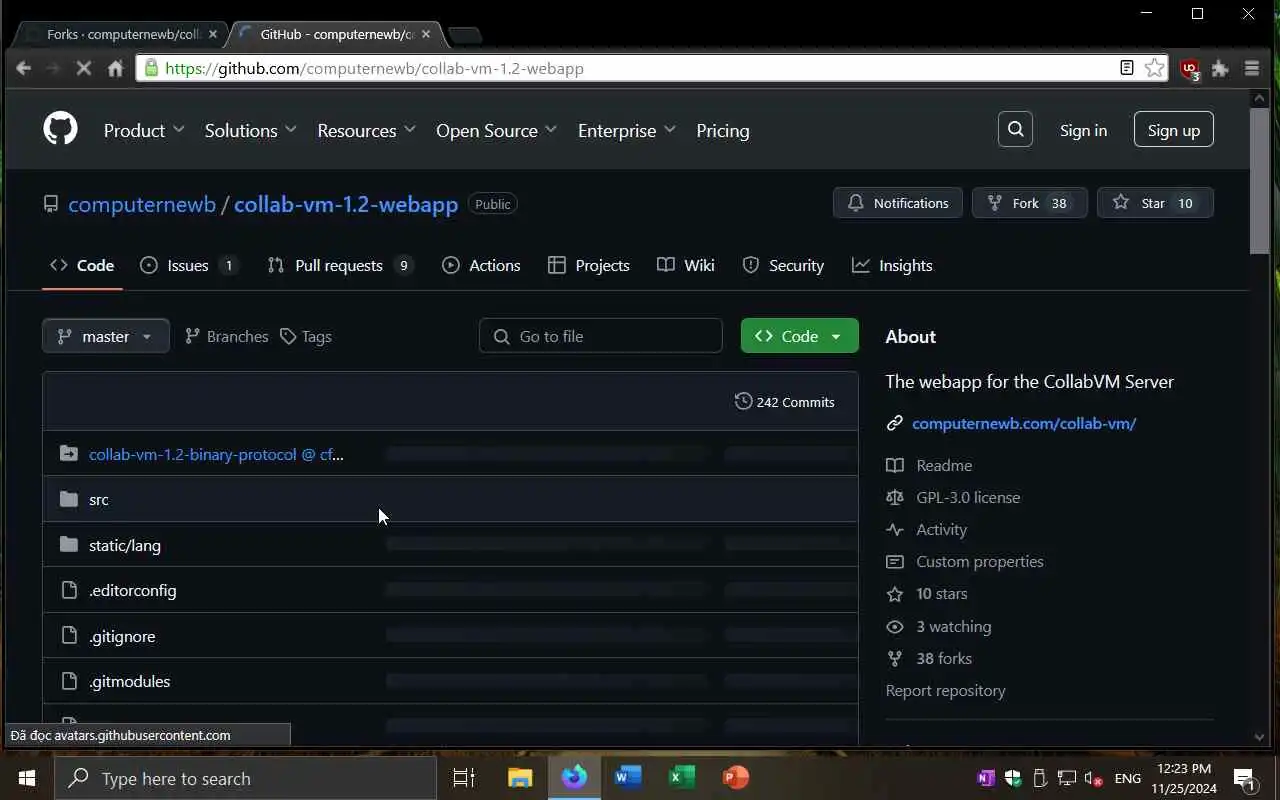1280x800 pixels.
Task: Switch to the Forks browser tab
Action: (x=122, y=34)
